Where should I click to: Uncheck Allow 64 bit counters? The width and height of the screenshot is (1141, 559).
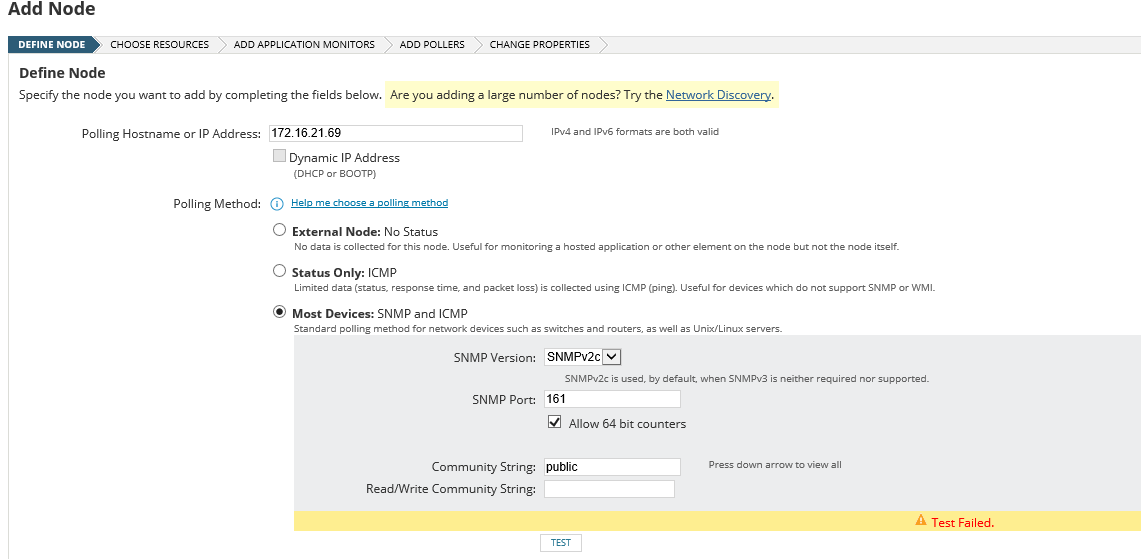pos(554,421)
